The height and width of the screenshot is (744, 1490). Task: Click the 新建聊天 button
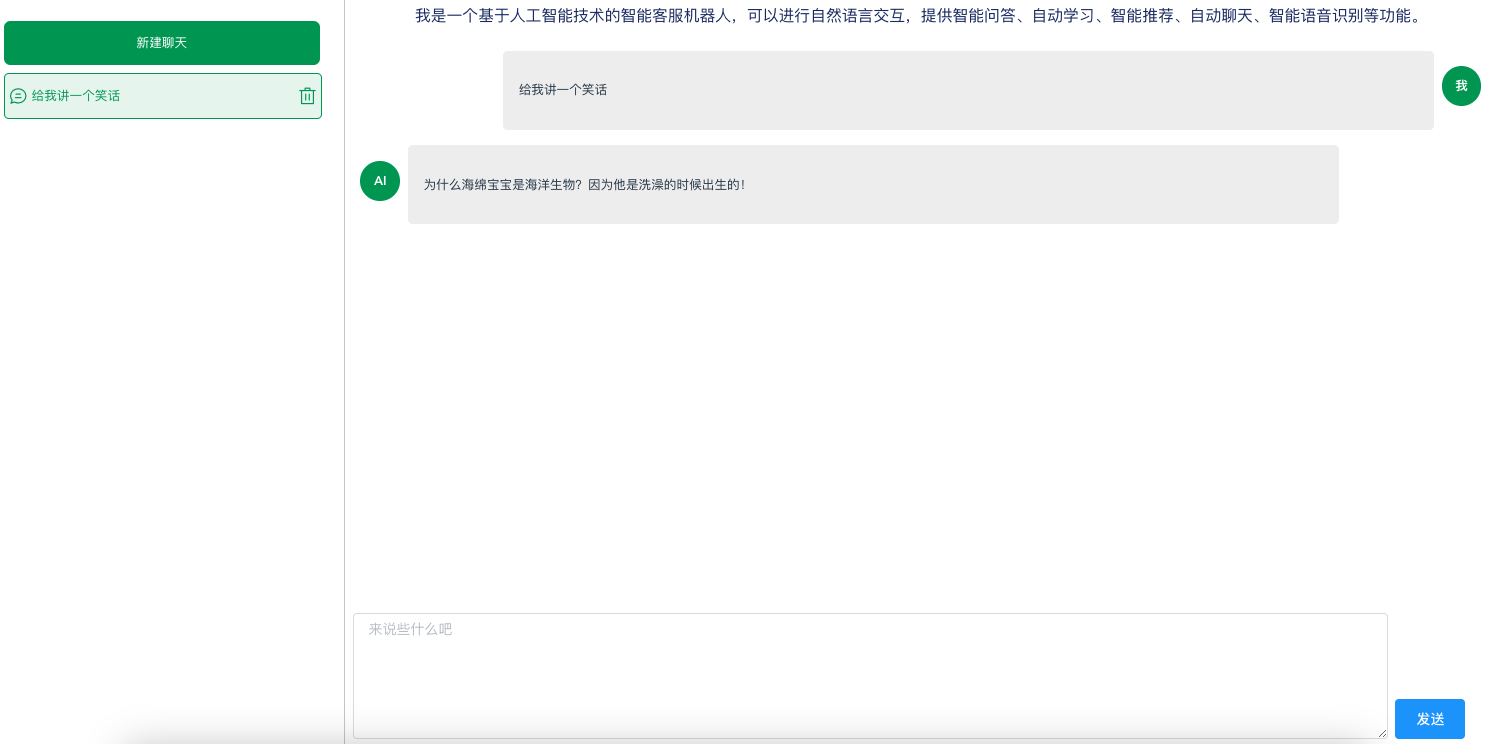(x=162, y=43)
